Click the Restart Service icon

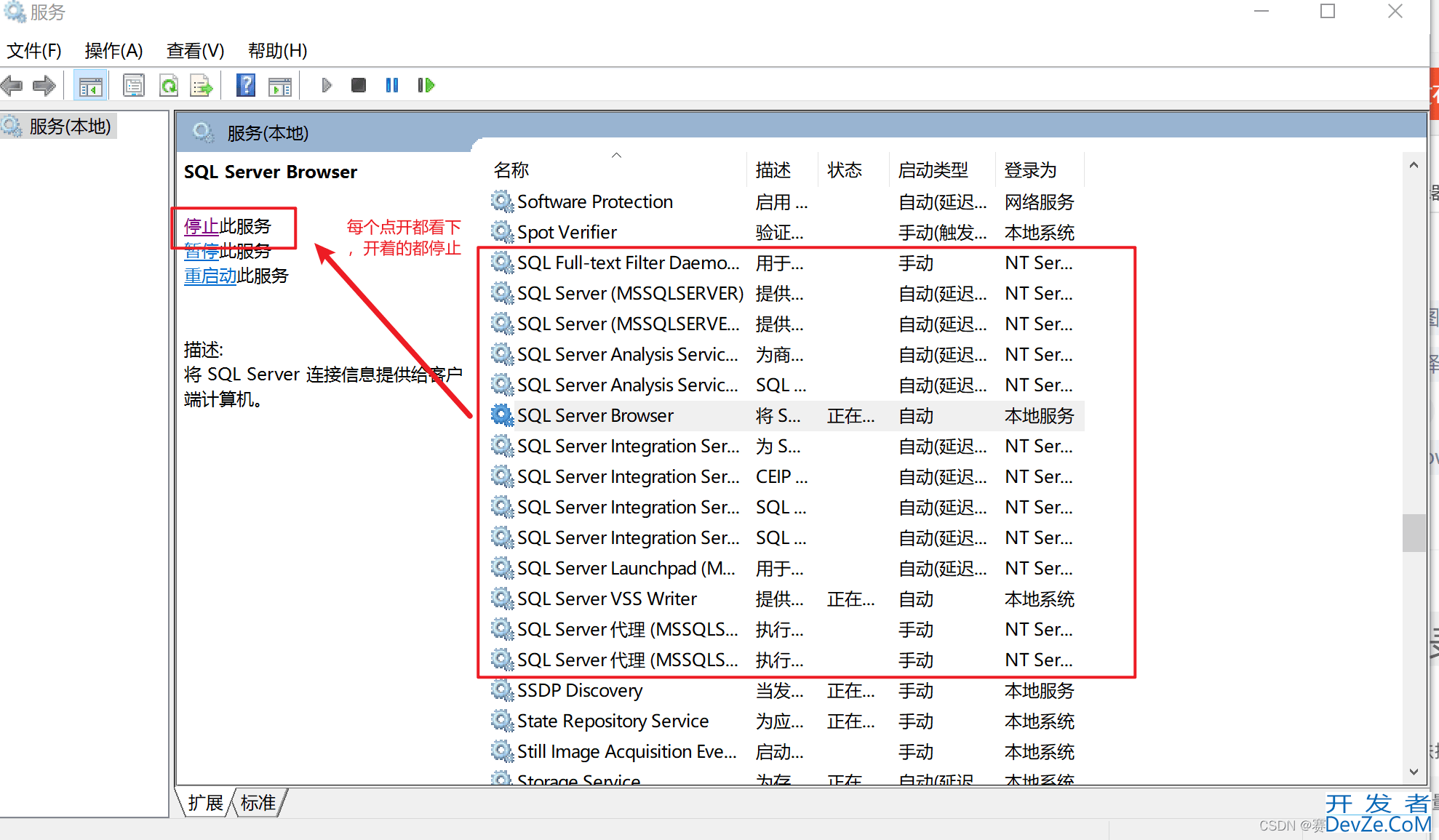tap(426, 86)
